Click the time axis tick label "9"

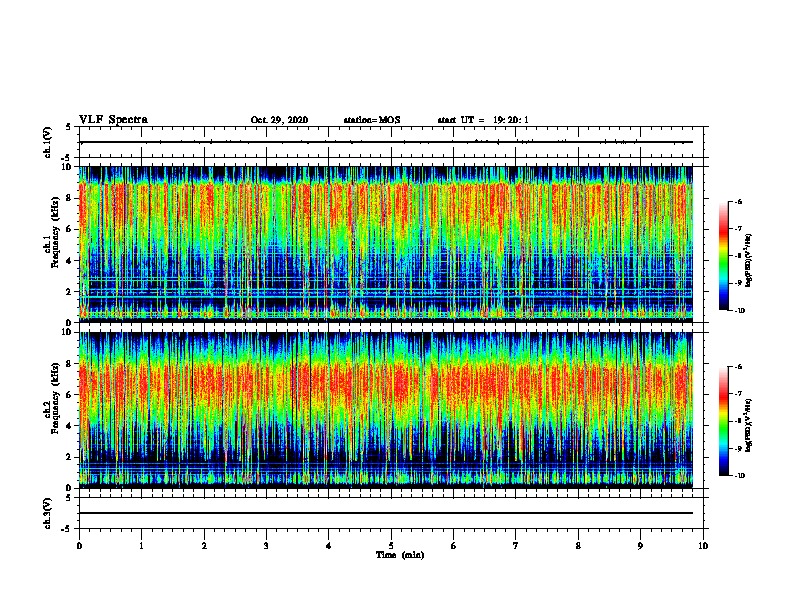640,546
